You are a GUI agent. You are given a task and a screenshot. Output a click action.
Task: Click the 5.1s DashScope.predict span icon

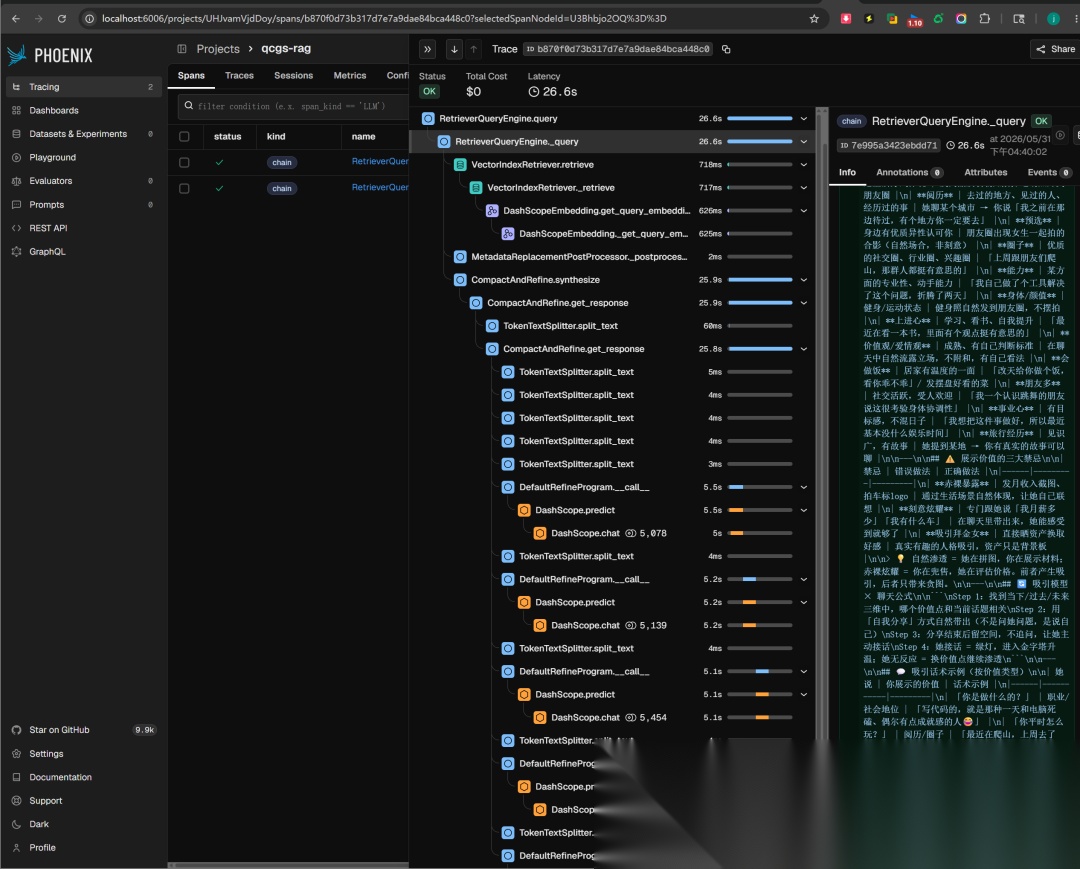(524, 694)
